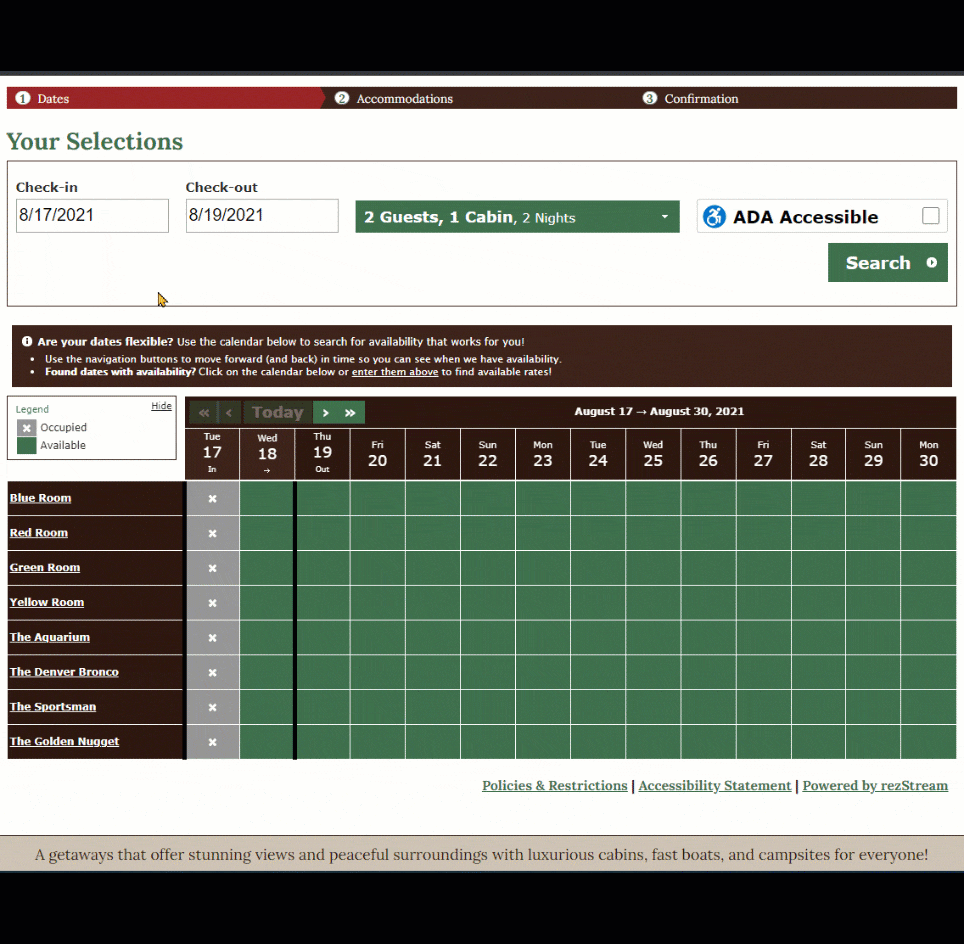Image resolution: width=964 pixels, height=944 pixels.
Task: Click the occupied X cell for The Aquarium
Action: pos(212,637)
